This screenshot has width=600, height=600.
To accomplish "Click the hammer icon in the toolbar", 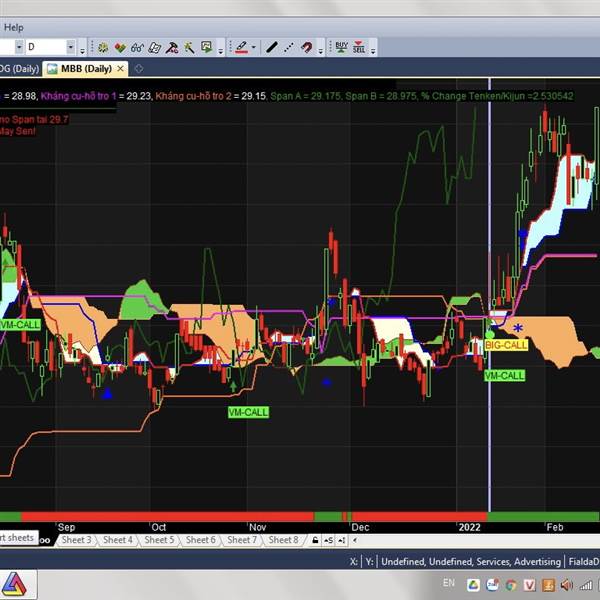I will pyautogui.click(x=172, y=47).
